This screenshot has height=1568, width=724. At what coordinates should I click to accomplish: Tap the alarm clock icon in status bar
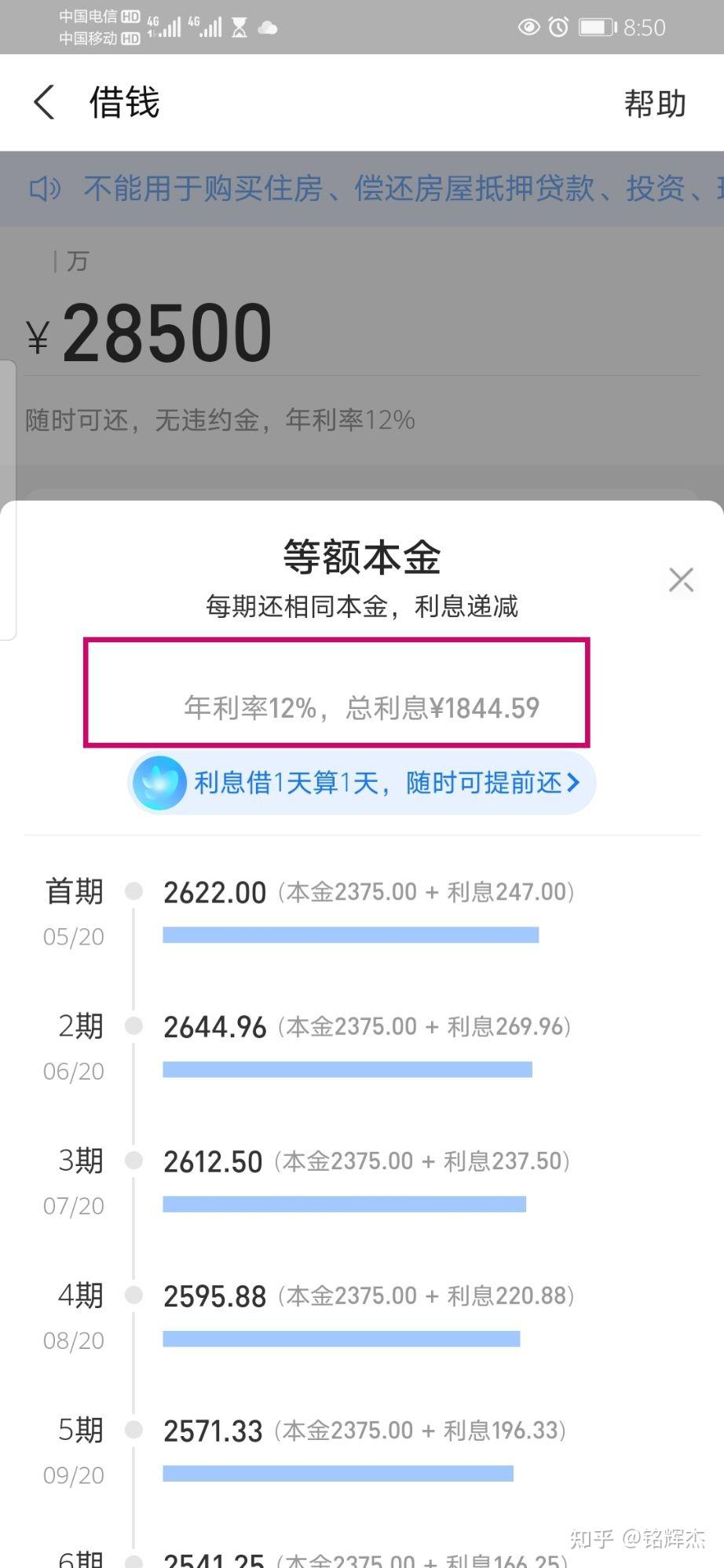pyautogui.click(x=558, y=26)
